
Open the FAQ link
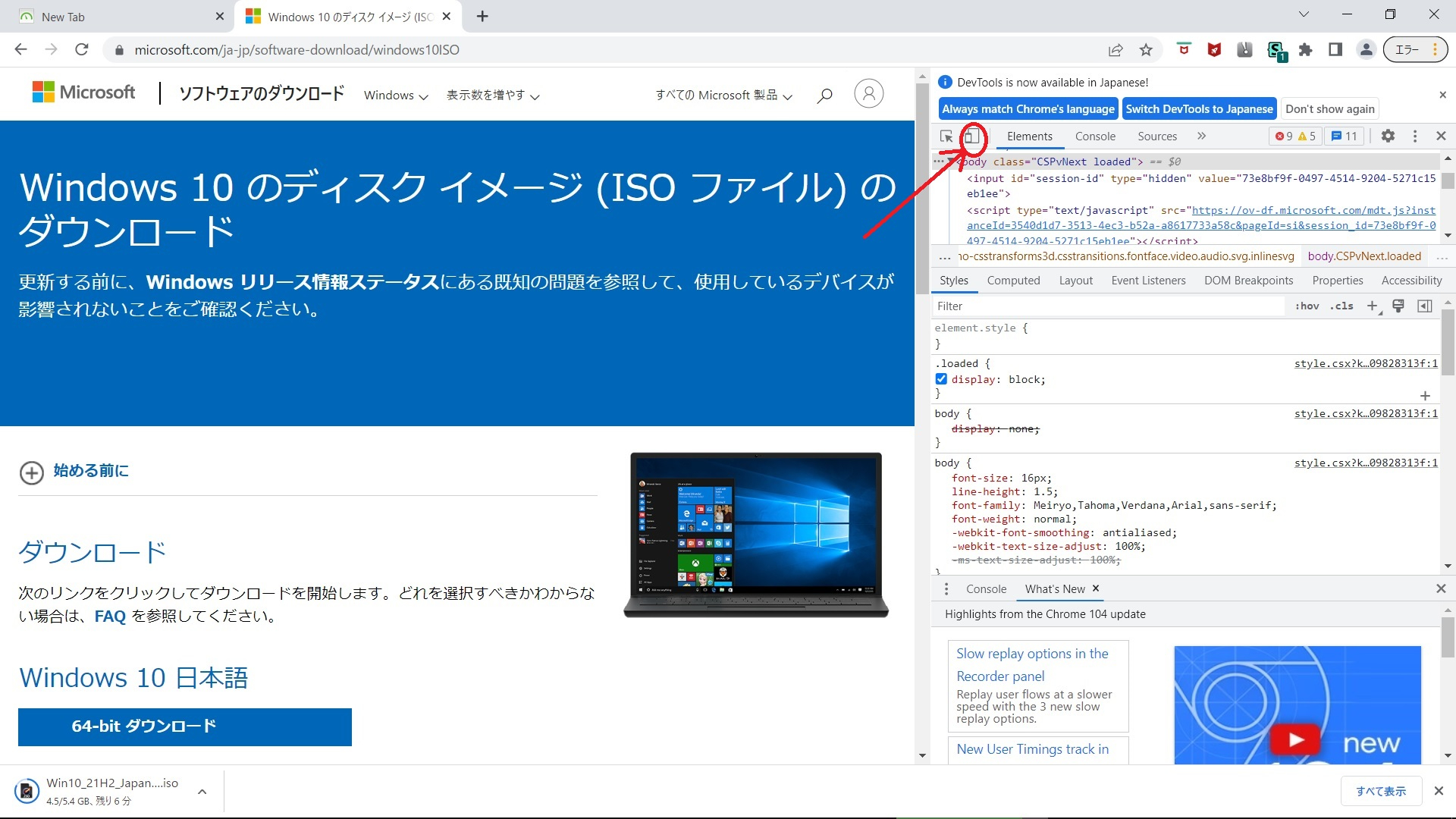pyautogui.click(x=110, y=616)
